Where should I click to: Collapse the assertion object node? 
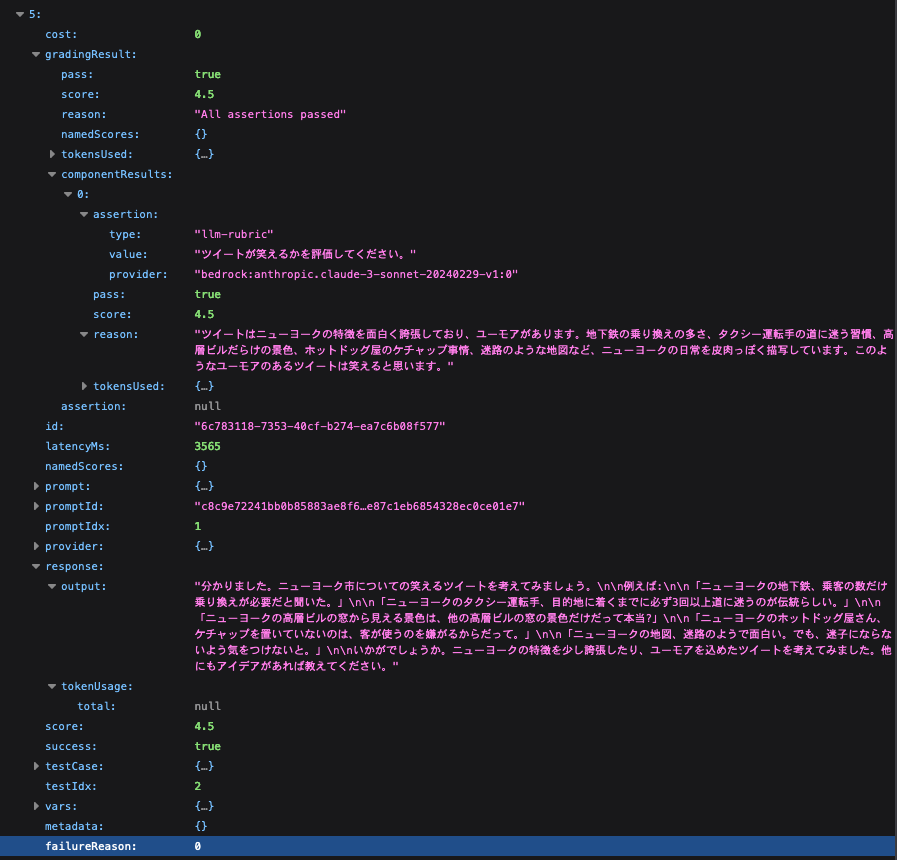point(84,214)
